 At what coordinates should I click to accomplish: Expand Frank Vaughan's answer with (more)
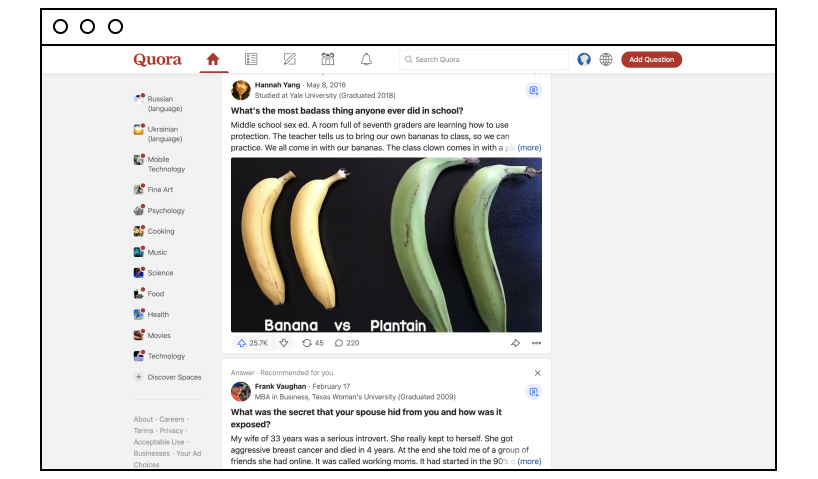pyautogui.click(x=529, y=461)
